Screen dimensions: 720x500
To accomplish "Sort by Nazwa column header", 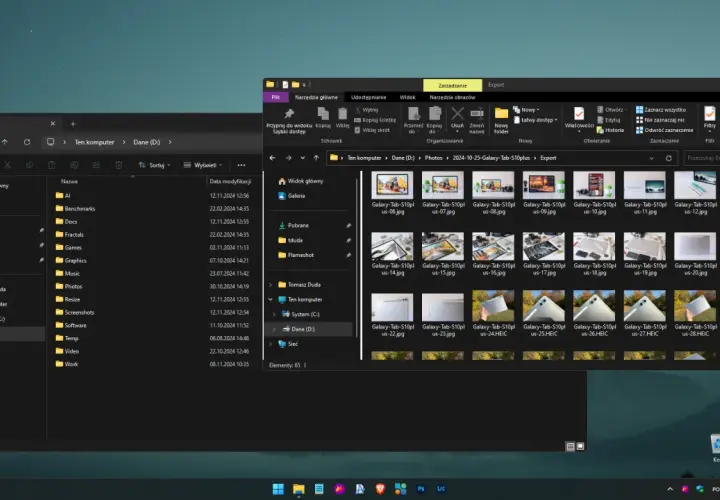I will click(69, 181).
